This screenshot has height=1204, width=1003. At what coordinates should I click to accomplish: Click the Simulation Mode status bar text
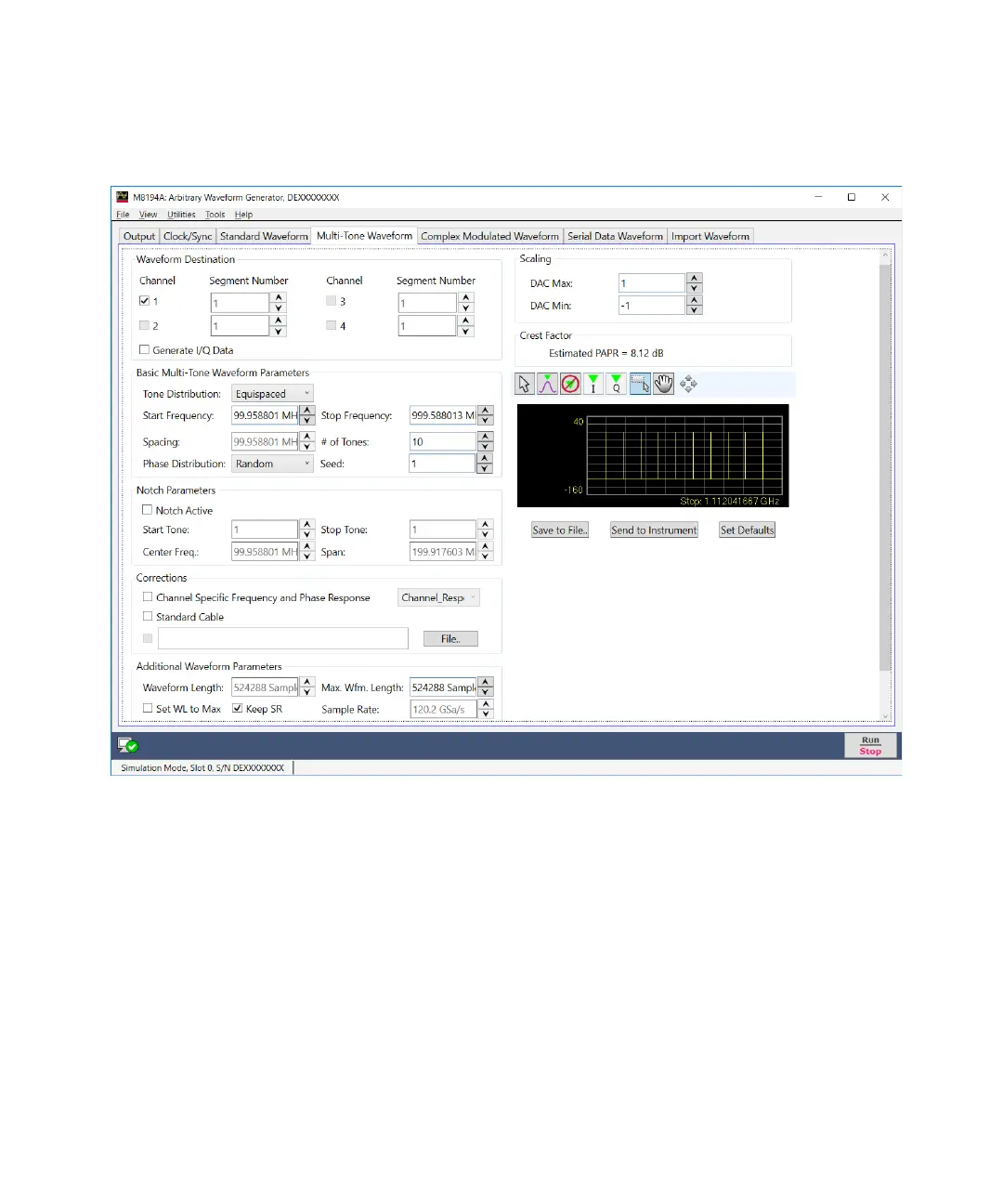point(202,768)
